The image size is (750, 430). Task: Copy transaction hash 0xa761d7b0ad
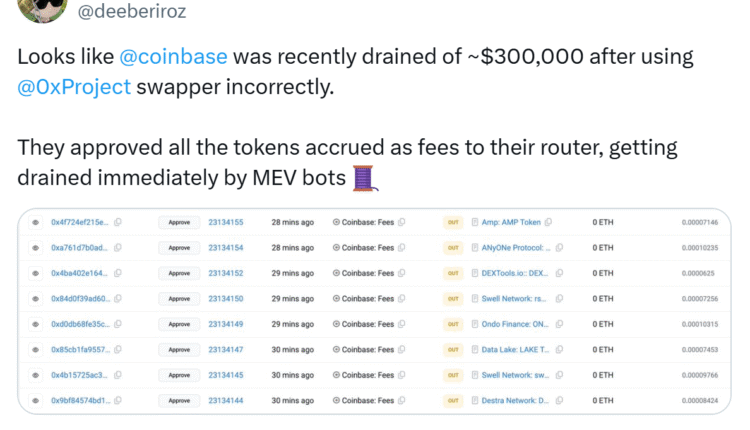point(117,248)
